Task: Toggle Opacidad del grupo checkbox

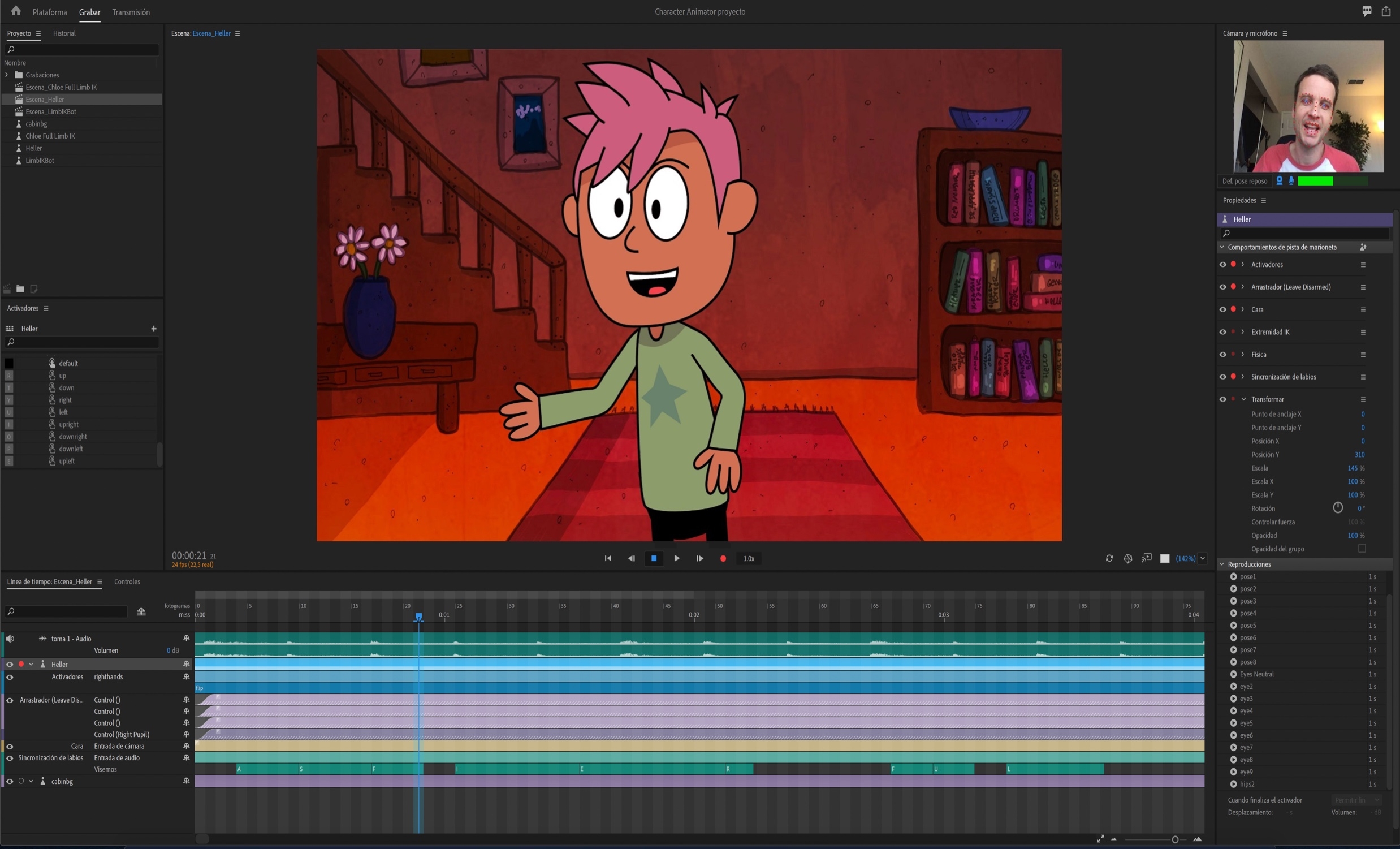Action: point(1362,549)
